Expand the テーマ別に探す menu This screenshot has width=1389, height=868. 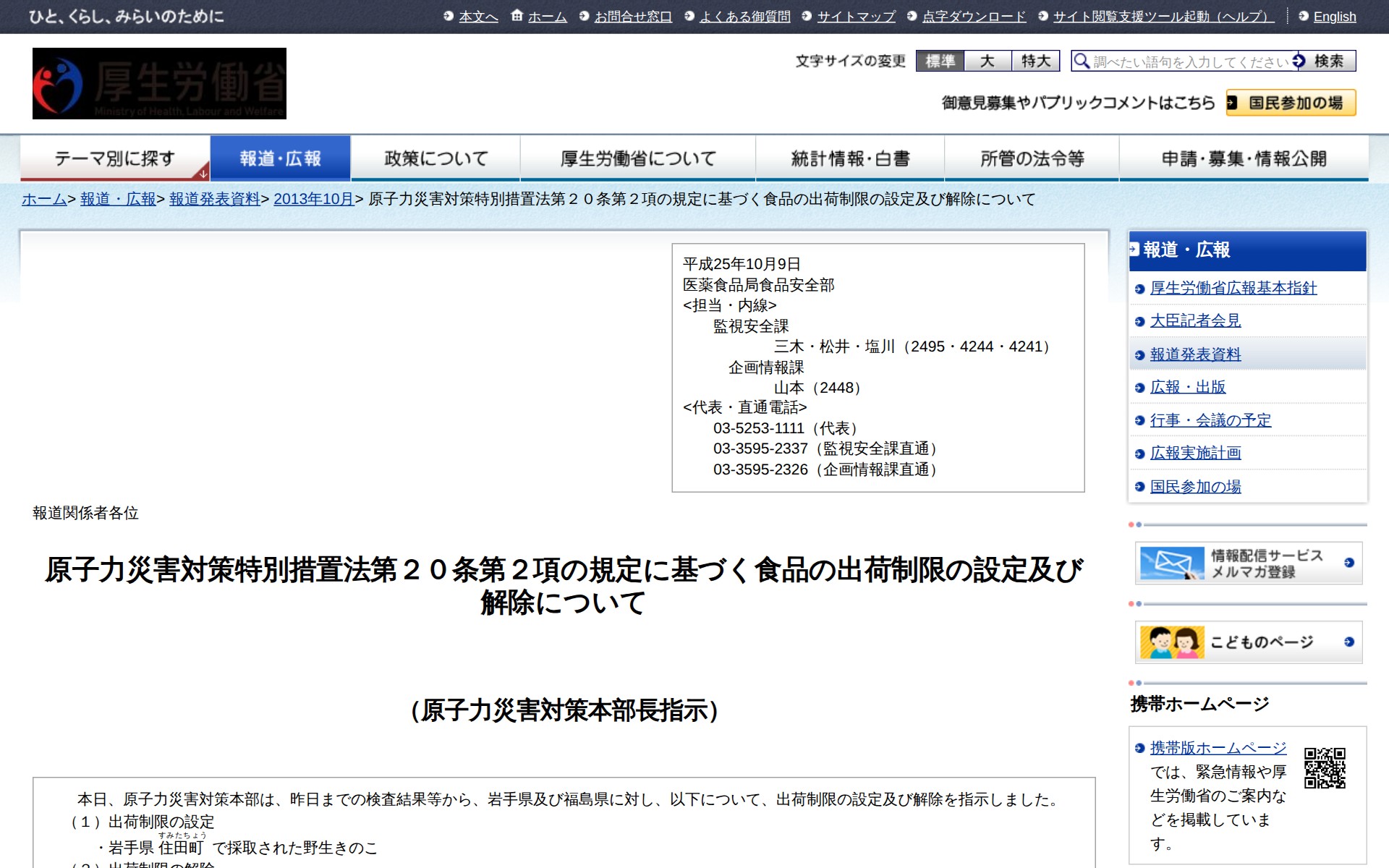115,158
